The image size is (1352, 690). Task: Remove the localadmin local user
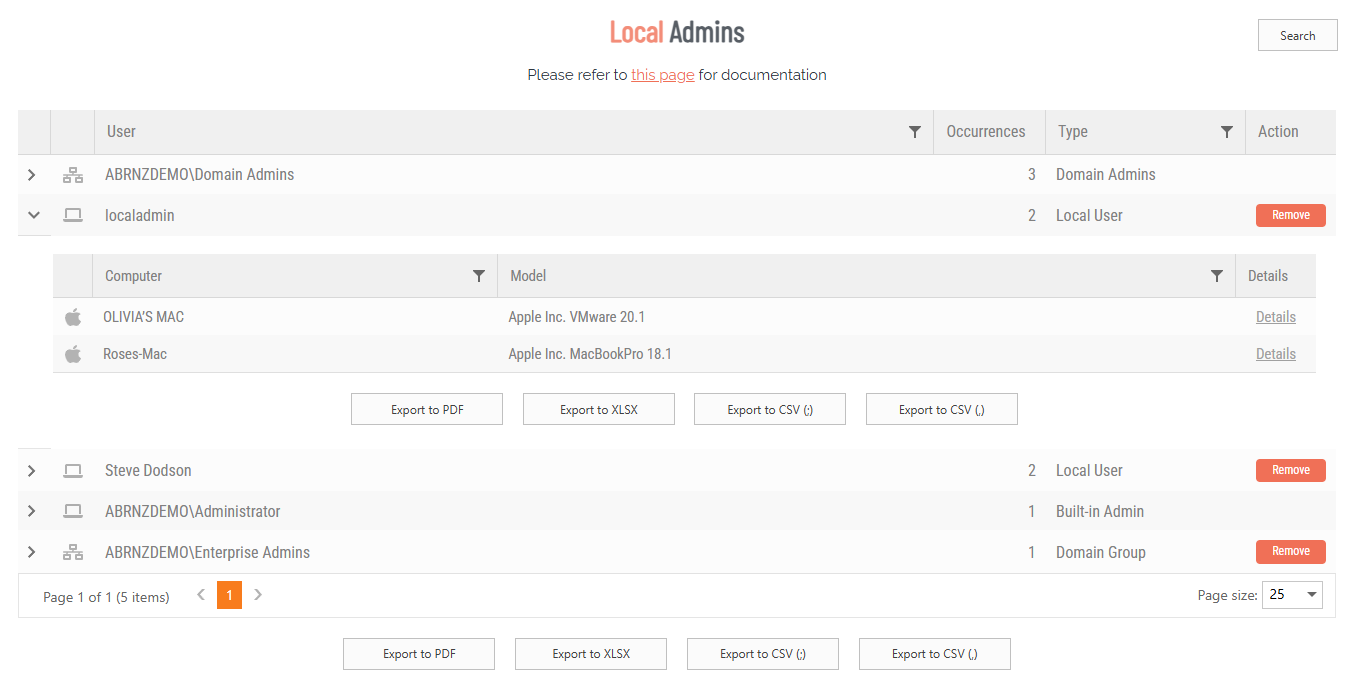1290,215
